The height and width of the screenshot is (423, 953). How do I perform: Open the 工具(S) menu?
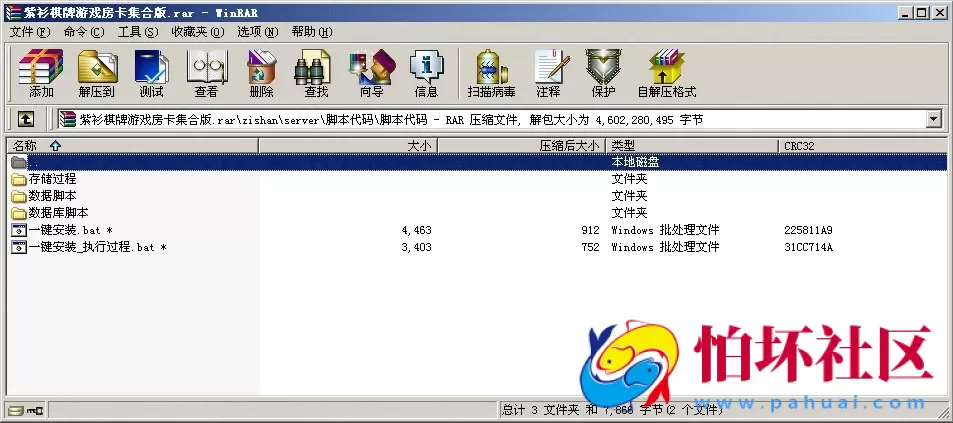coord(138,32)
